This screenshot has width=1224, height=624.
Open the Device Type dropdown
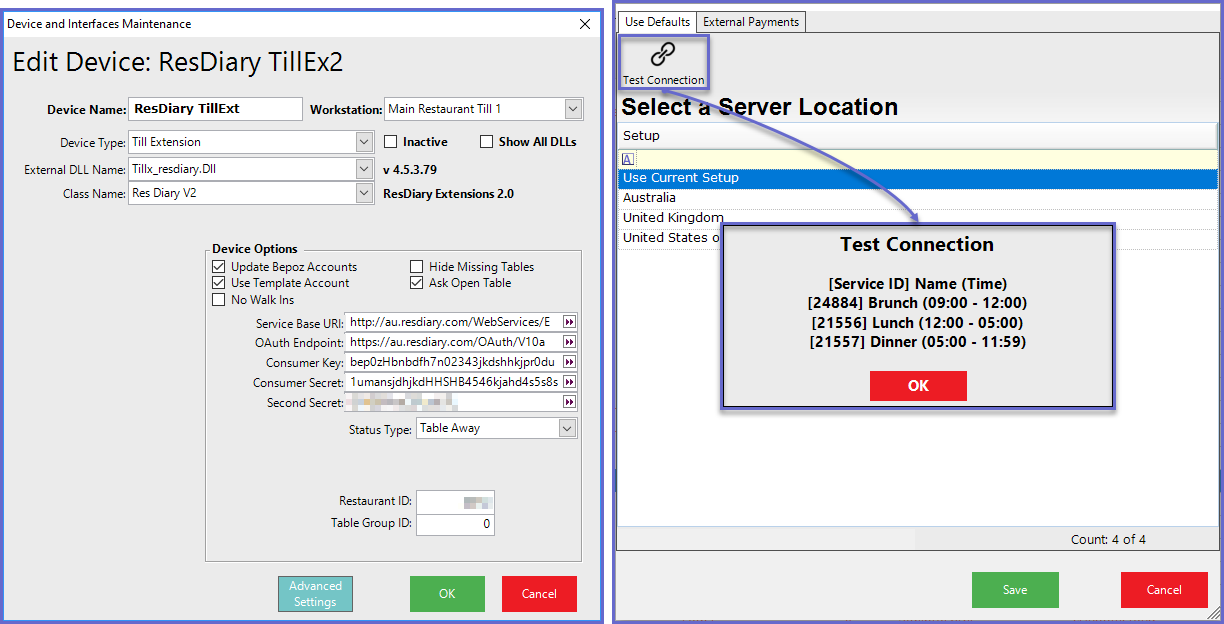(x=364, y=142)
